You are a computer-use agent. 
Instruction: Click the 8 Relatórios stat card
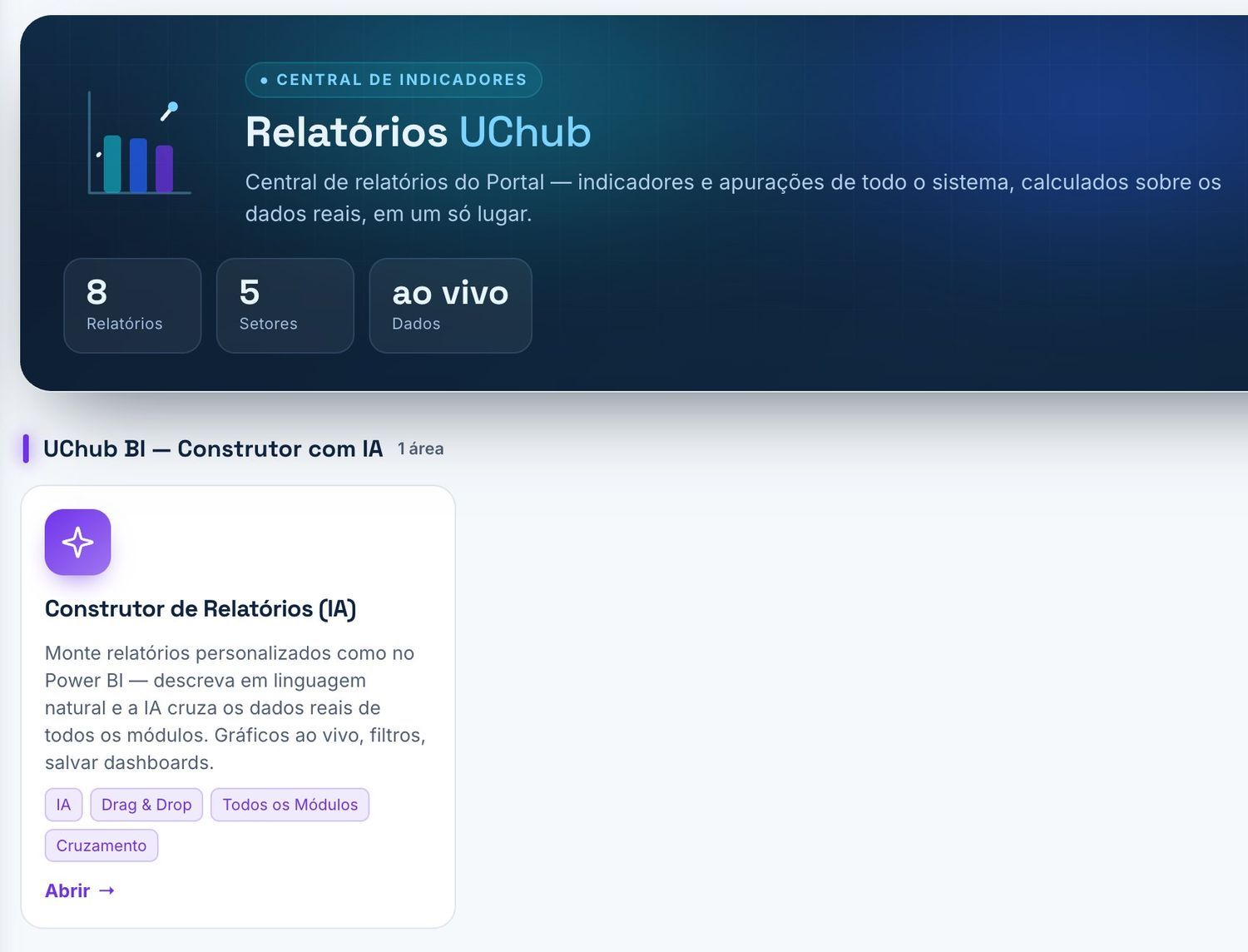tap(132, 305)
